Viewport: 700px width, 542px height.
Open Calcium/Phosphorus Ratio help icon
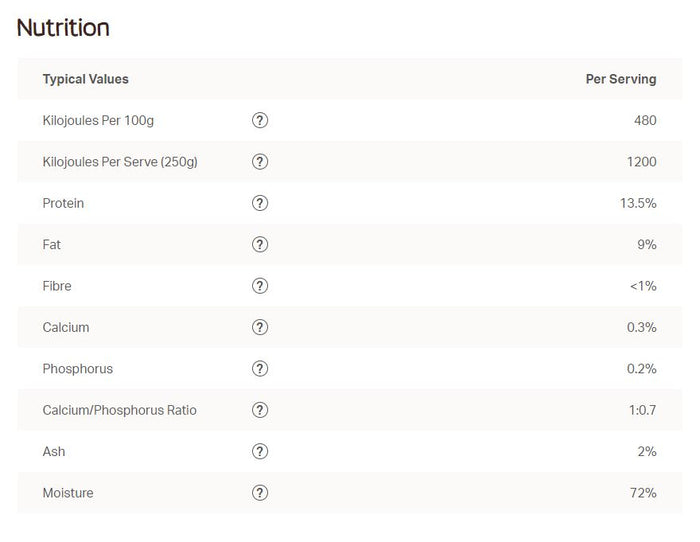(260, 410)
